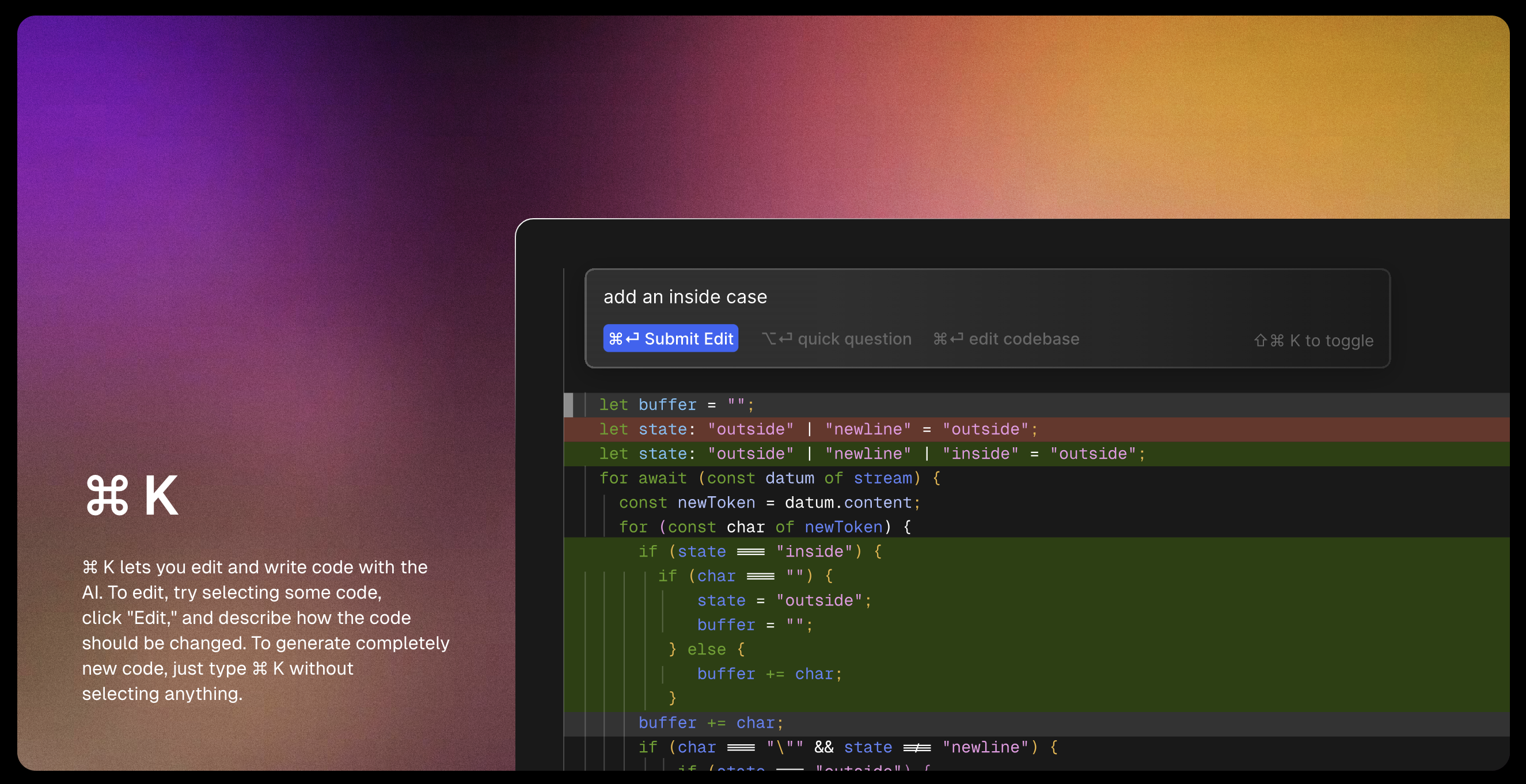Click the '} else {' code line
This screenshot has width=1526, height=784.
706,649
